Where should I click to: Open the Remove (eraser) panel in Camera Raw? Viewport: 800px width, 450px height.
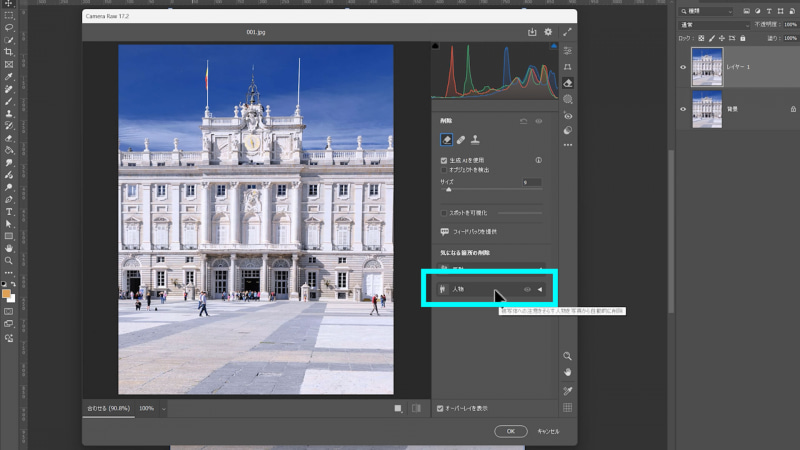[567, 83]
